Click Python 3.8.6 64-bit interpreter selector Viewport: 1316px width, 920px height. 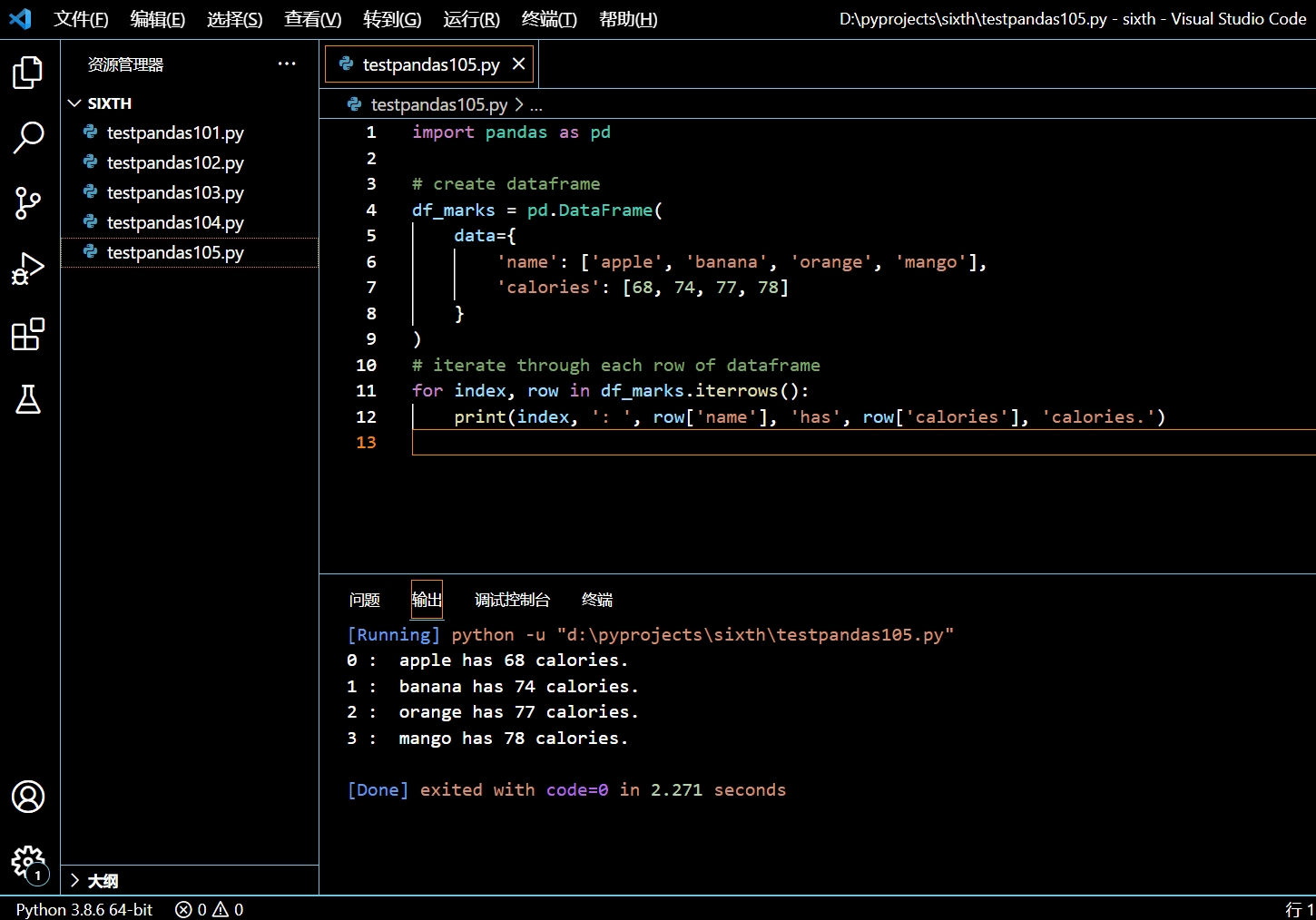(84, 909)
